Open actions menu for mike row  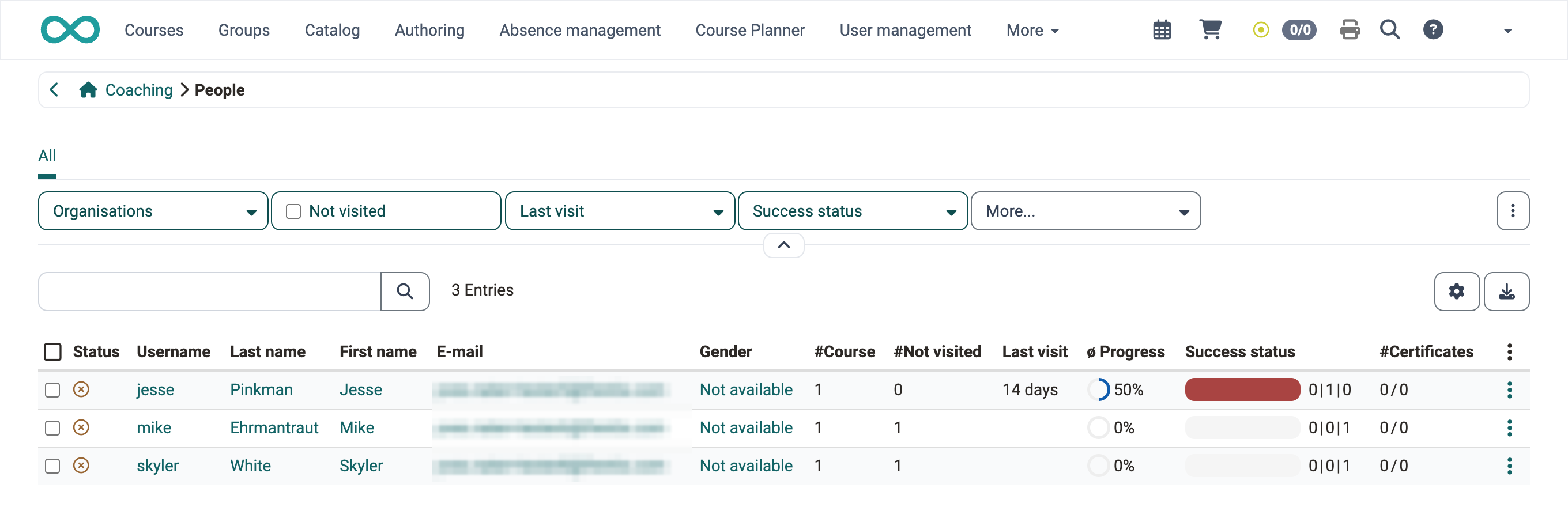1510,428
